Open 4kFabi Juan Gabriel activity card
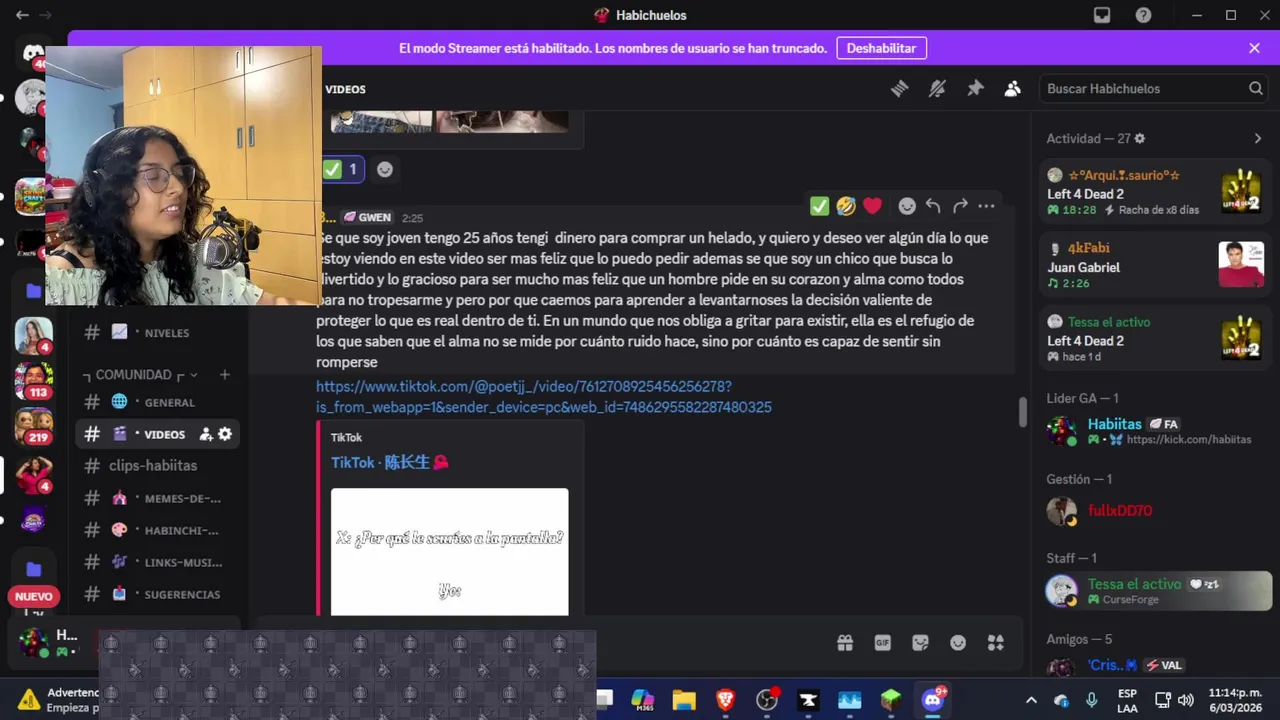Viewport: 1280px width, 720px height. [1155, 265]
